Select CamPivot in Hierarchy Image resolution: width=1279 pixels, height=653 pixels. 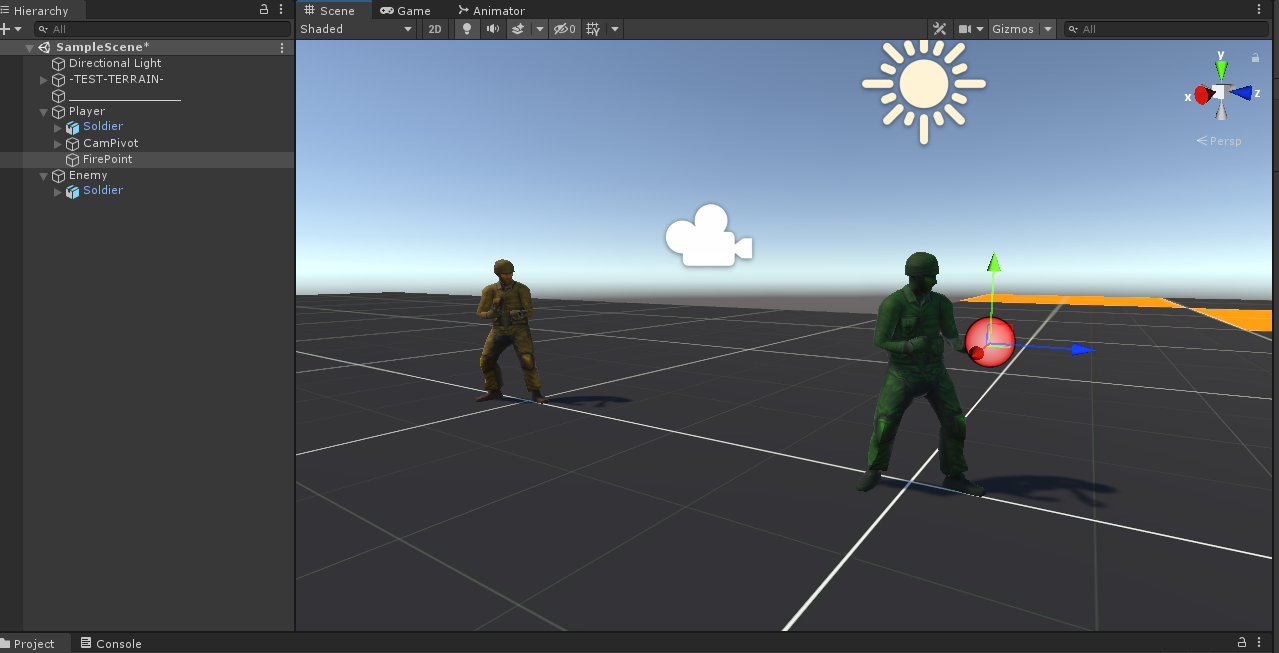[111, 143]
